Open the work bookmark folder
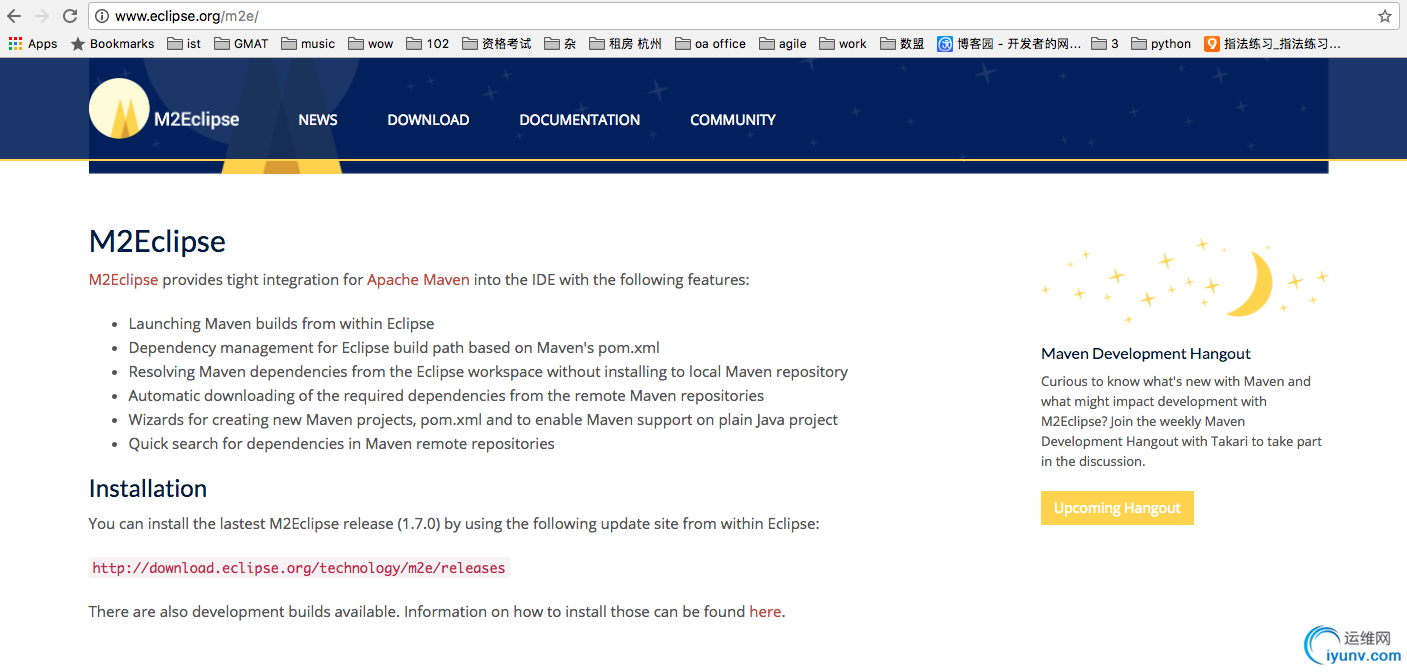 [843, 44]
